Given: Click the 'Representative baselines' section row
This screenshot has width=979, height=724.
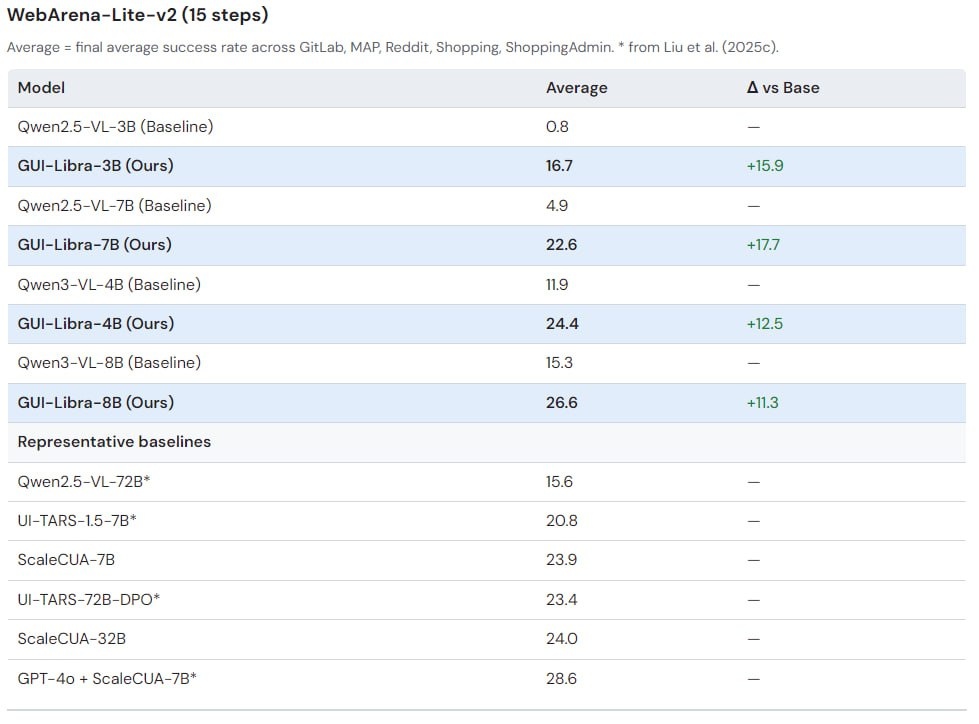Looking at the screenshot, I should [486, 442].
